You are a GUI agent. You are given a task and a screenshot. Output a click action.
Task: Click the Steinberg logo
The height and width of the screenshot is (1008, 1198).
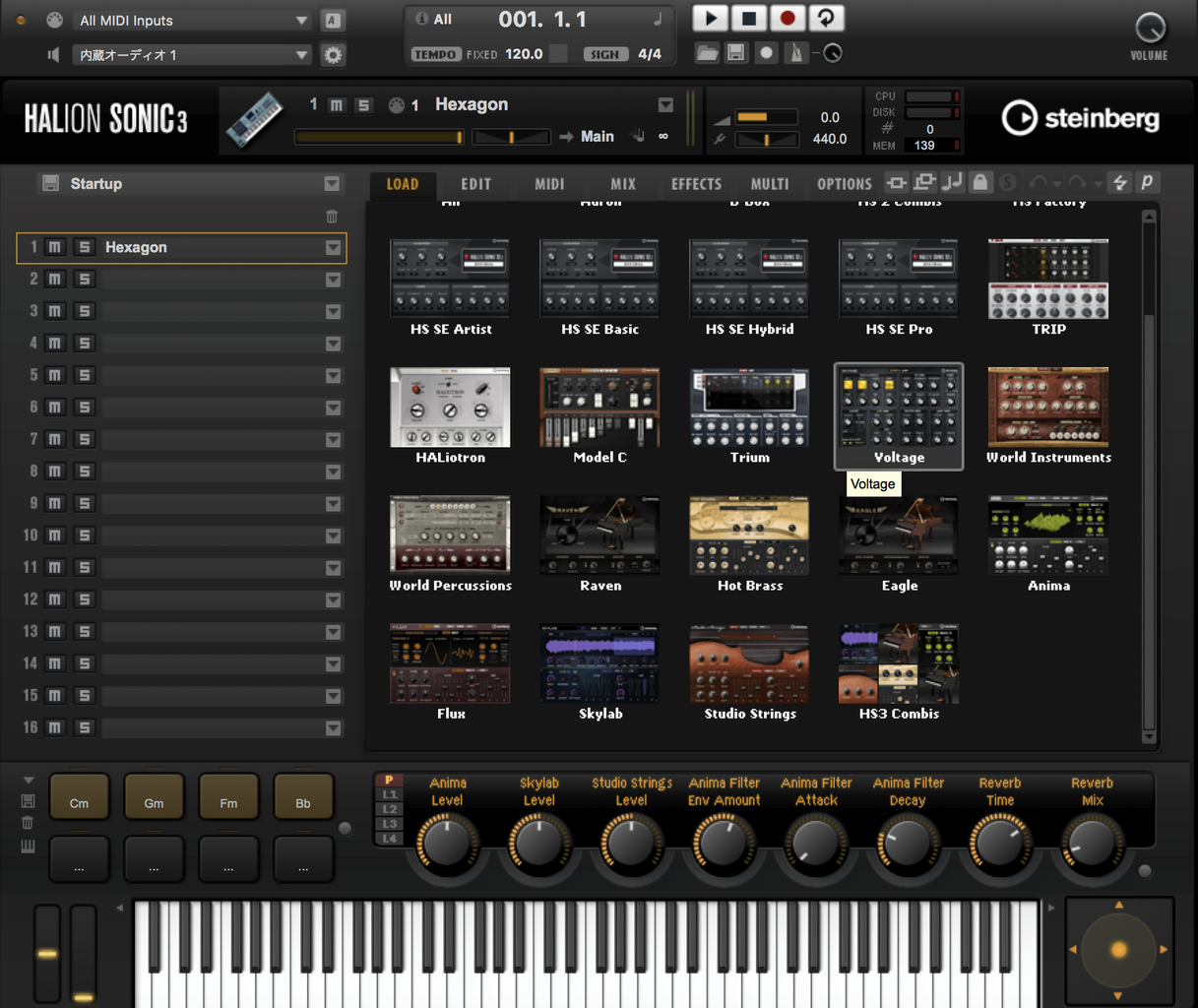pos(1080,119)
